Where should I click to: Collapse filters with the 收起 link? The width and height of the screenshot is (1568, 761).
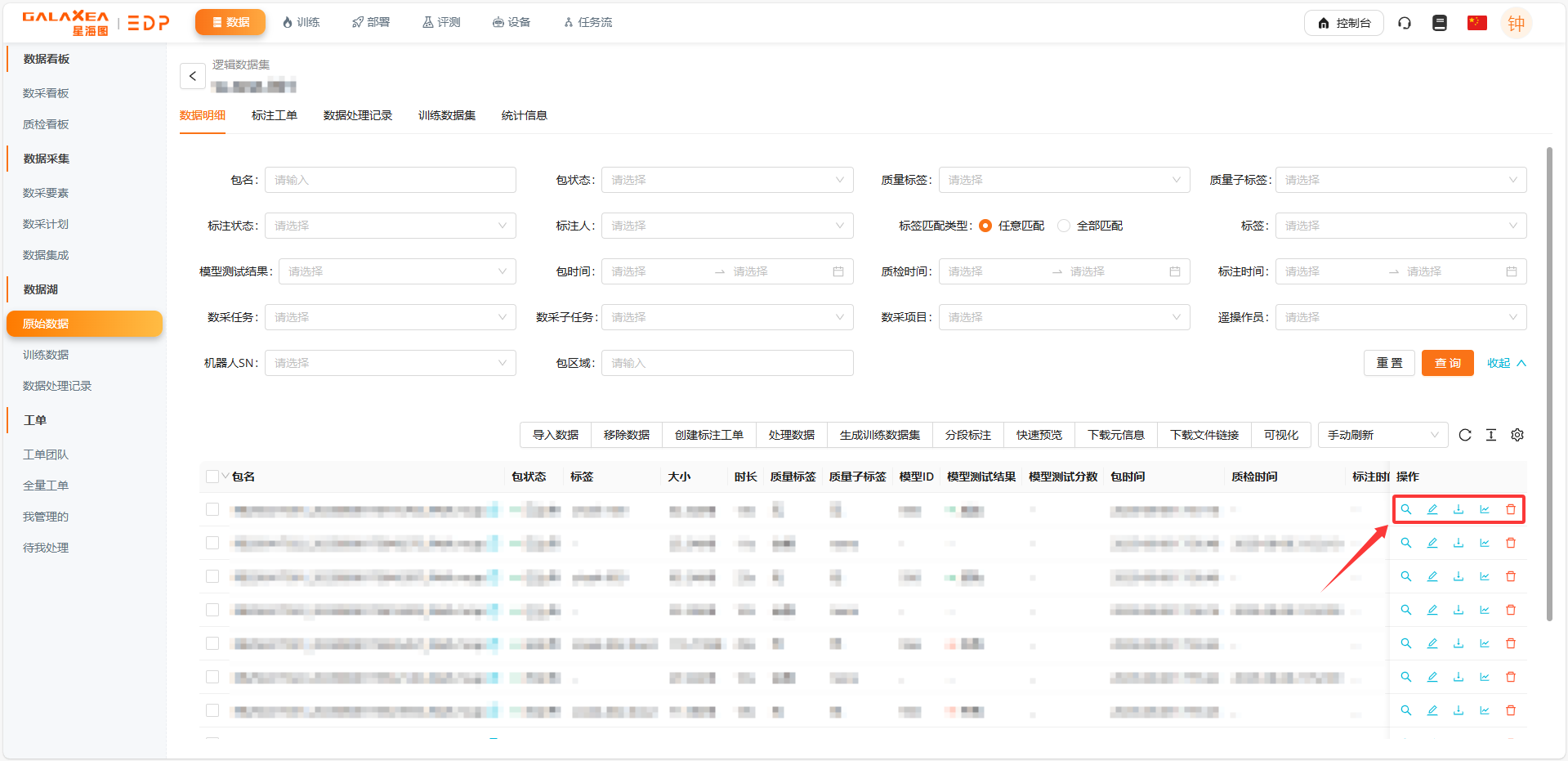point(1505,363)
